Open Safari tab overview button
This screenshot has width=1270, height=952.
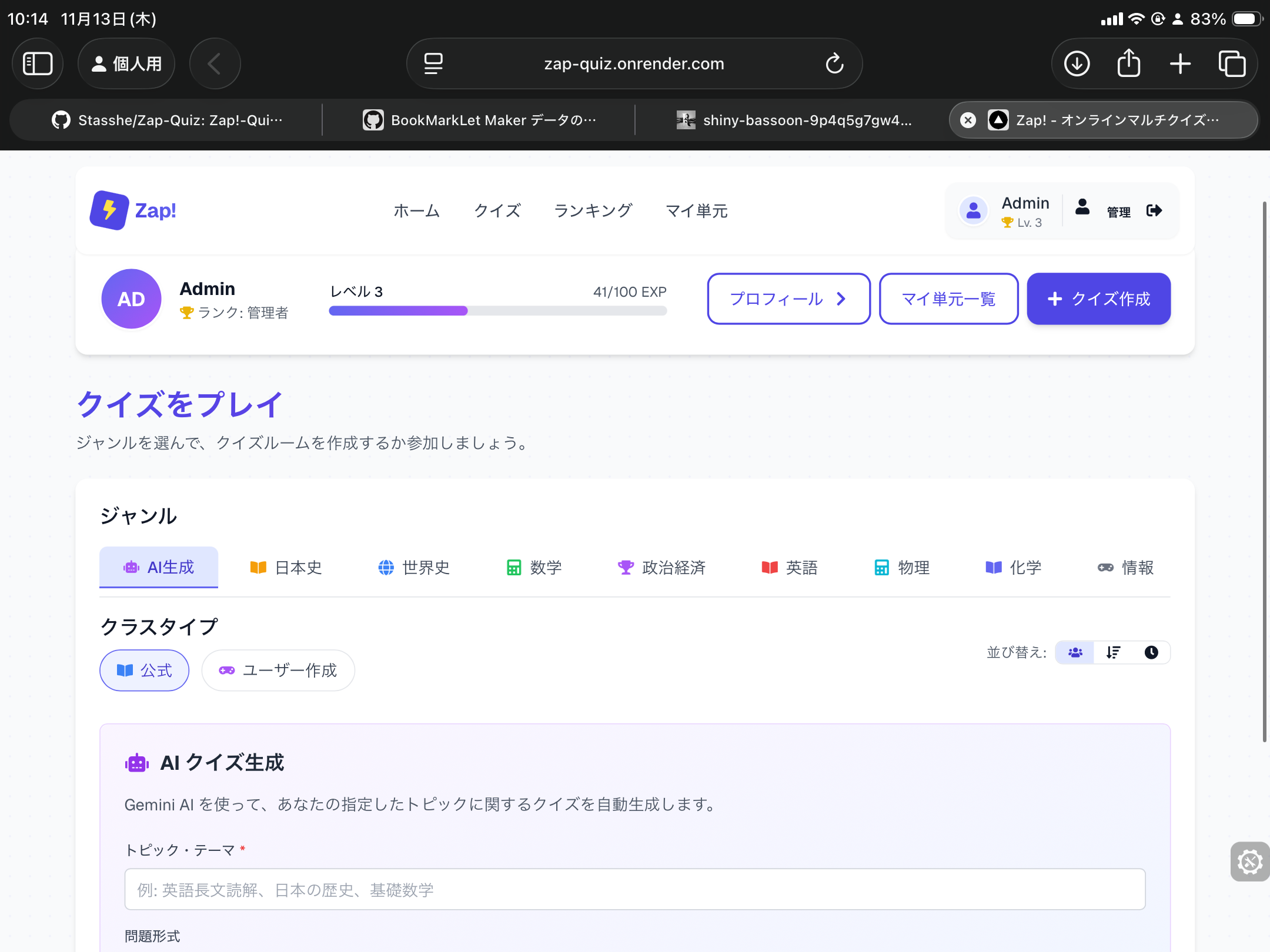tap(1232, 63)
